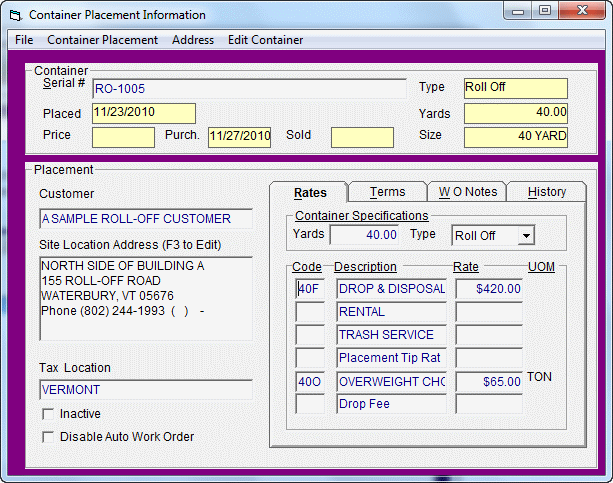Open the File menu
The height and width of the screenshot is (483, 613).
point(24,40)
